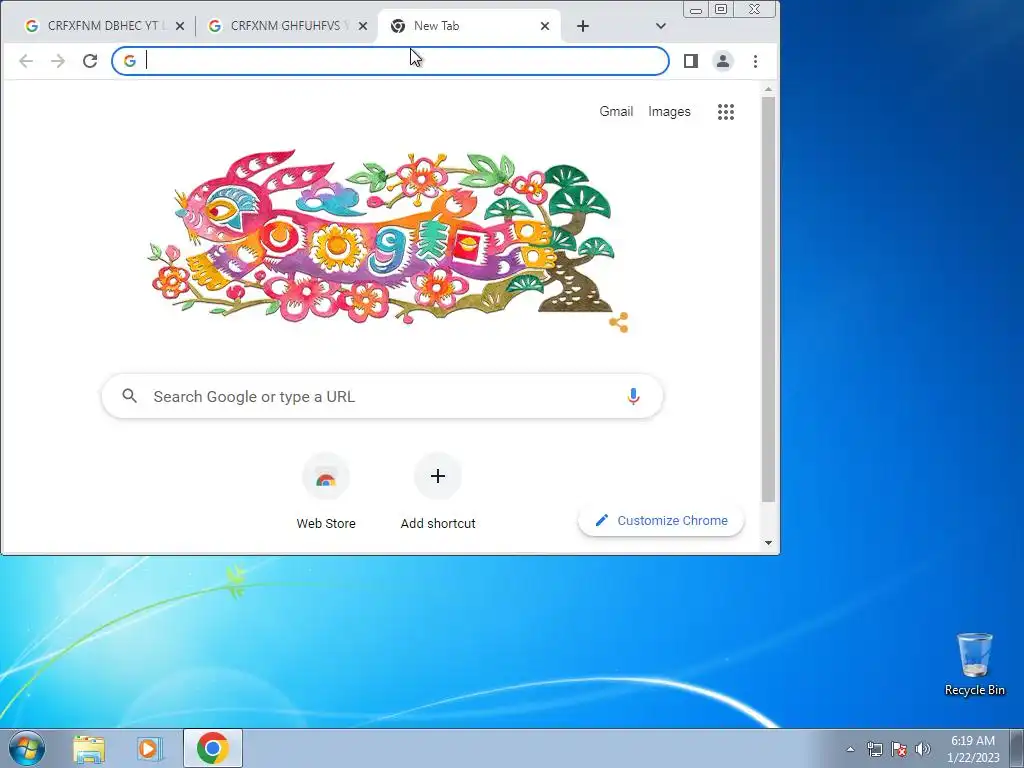Viewport: 1024px width, 768px height.
Task: Open the Windows Start menu
Action: click(x=27, y=748)
